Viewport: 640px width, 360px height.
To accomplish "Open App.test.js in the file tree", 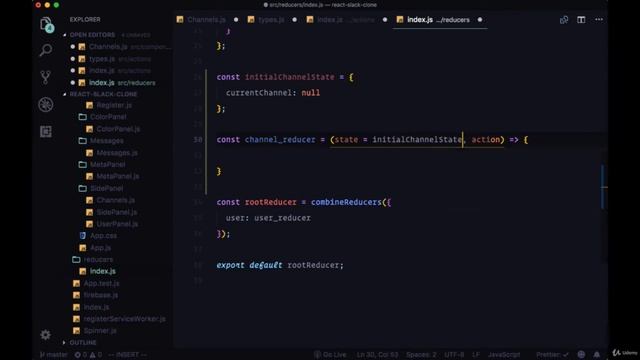I will [x=101, y=283].
